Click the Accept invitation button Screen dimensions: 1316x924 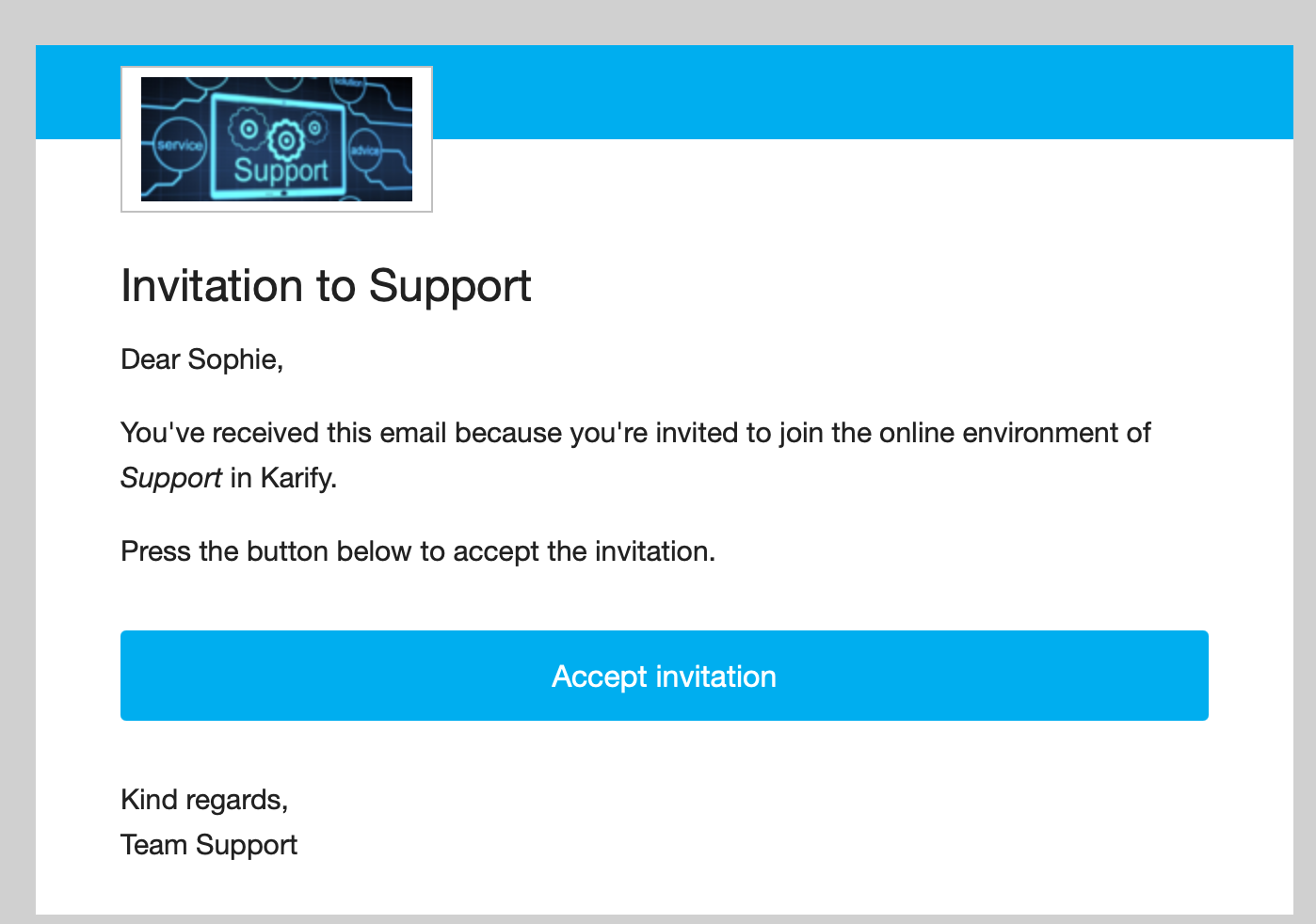point(664,676)
